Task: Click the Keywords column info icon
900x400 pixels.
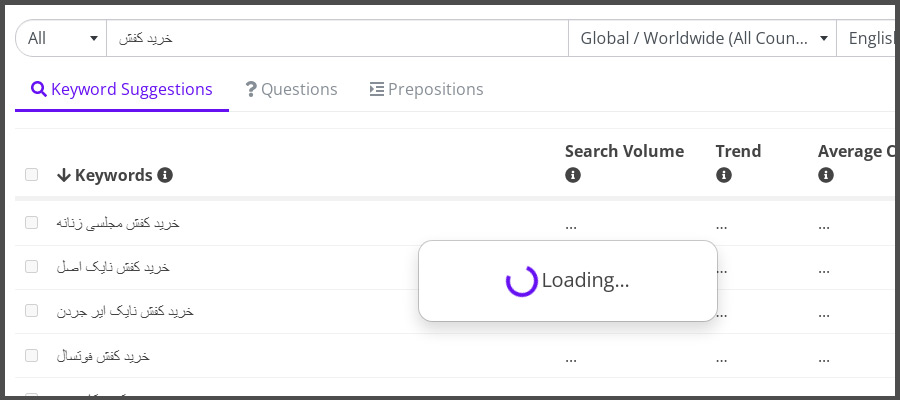Action: [x=165, y=175]
